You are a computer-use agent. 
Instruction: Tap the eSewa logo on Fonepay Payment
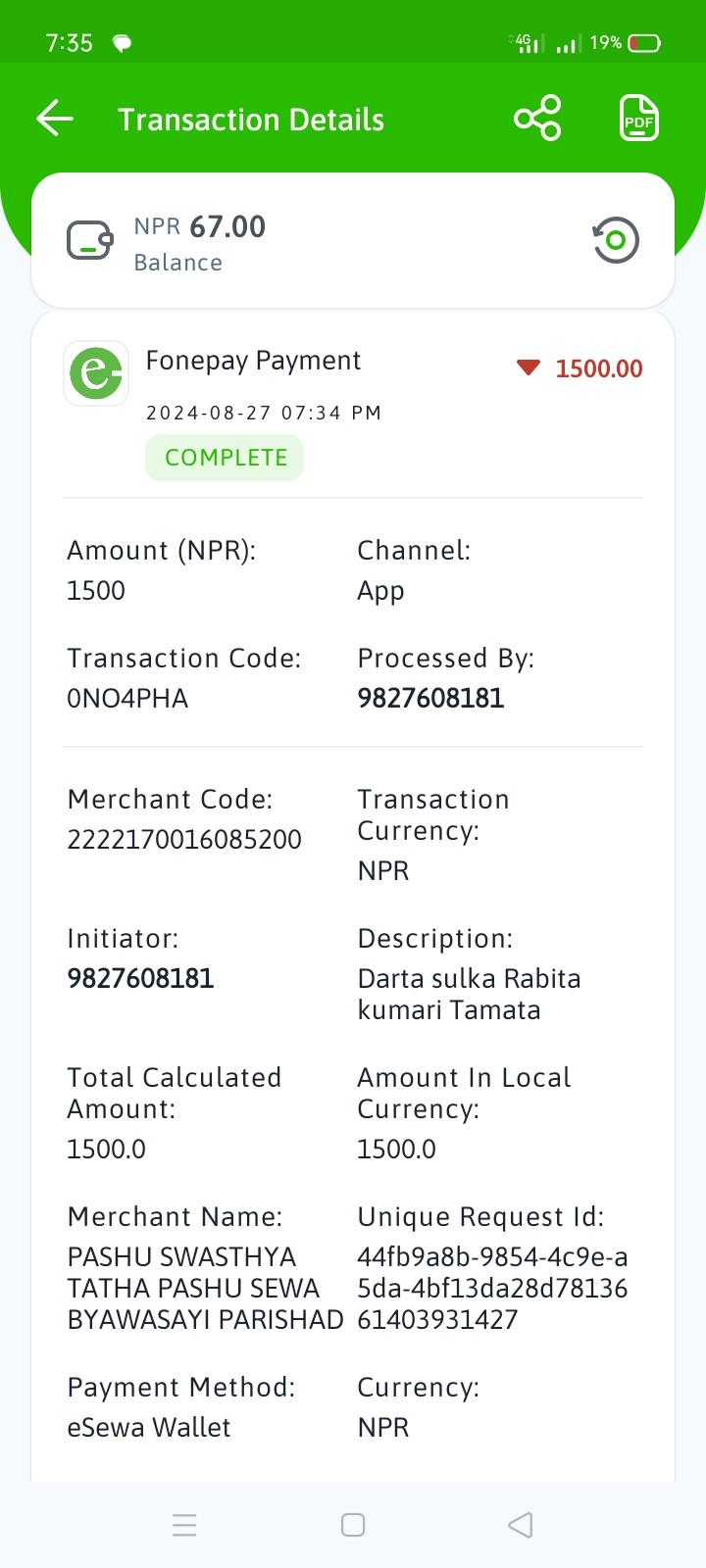(x=96, y=373)
